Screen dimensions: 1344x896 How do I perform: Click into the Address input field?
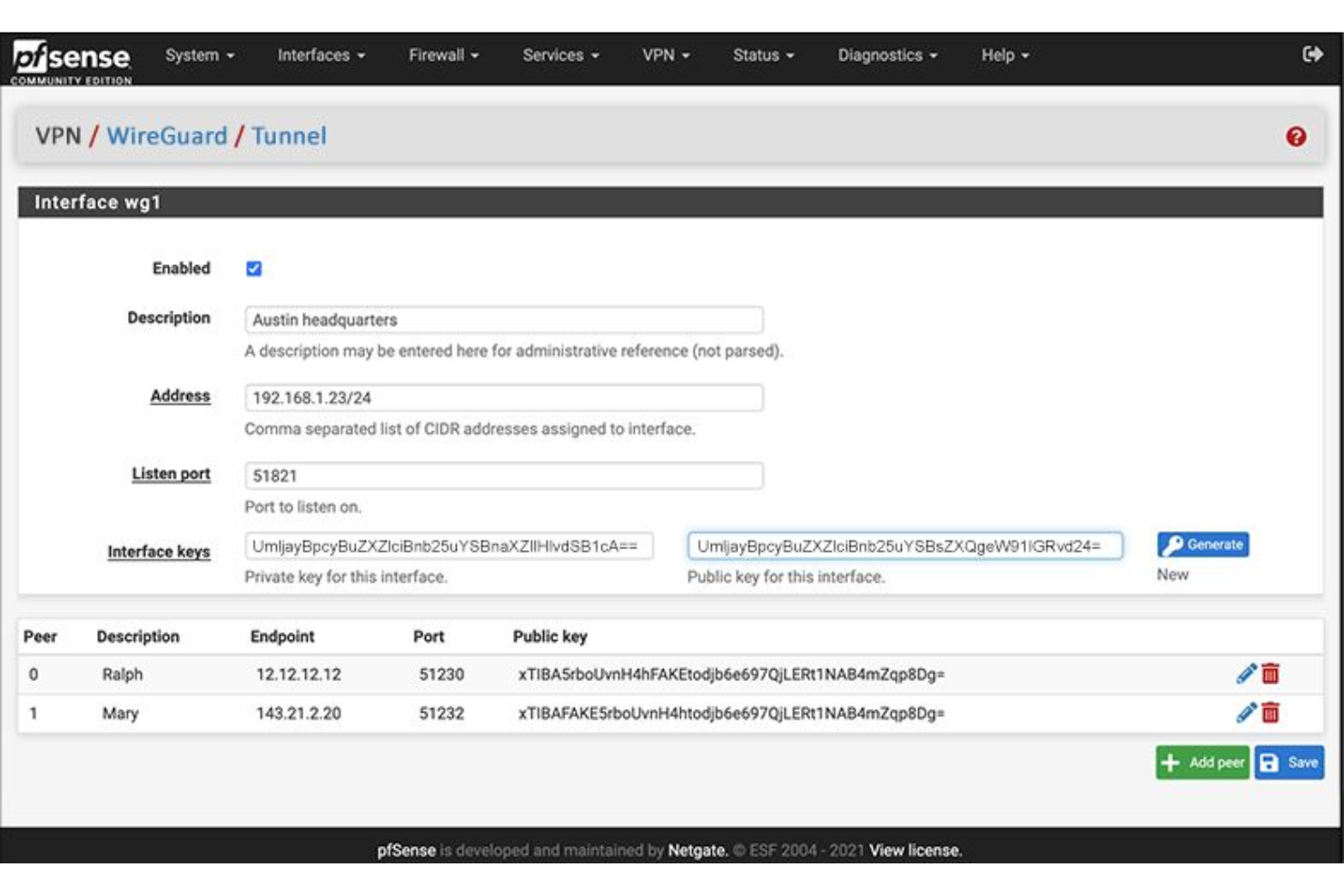click(504, 398)
